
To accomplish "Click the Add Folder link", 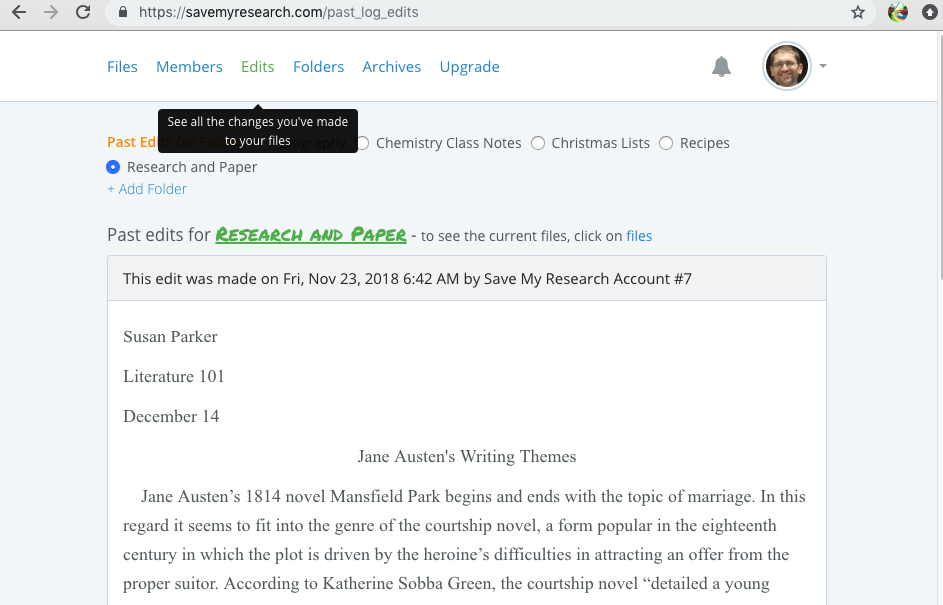I will pos(147,189).
